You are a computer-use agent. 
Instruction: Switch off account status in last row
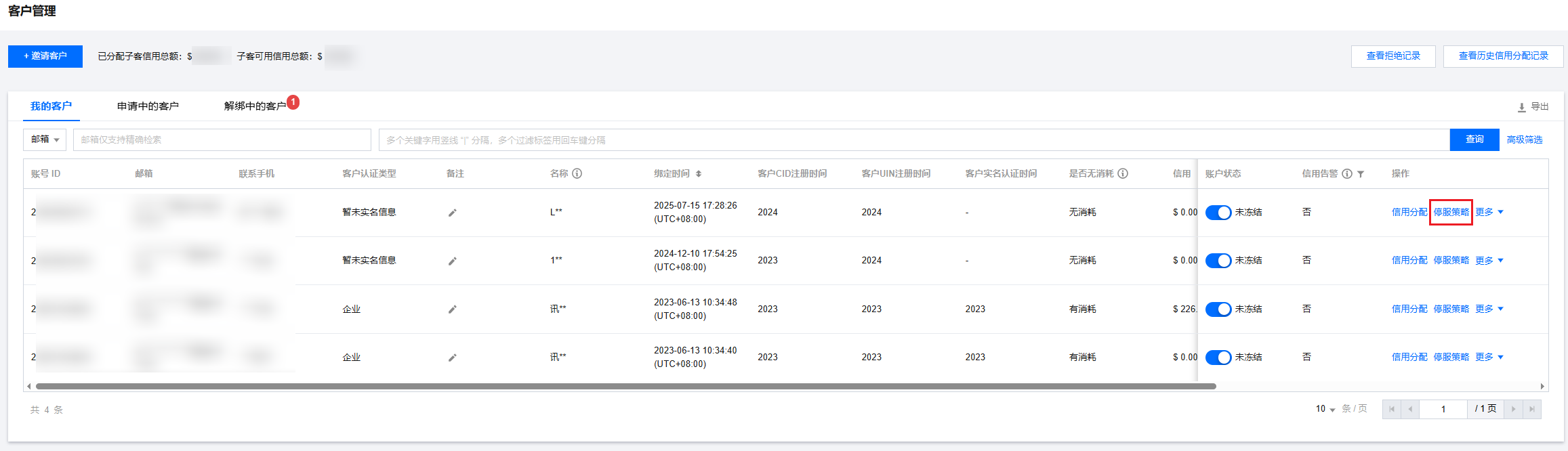pyautogui.click(x=1218, y=358)
